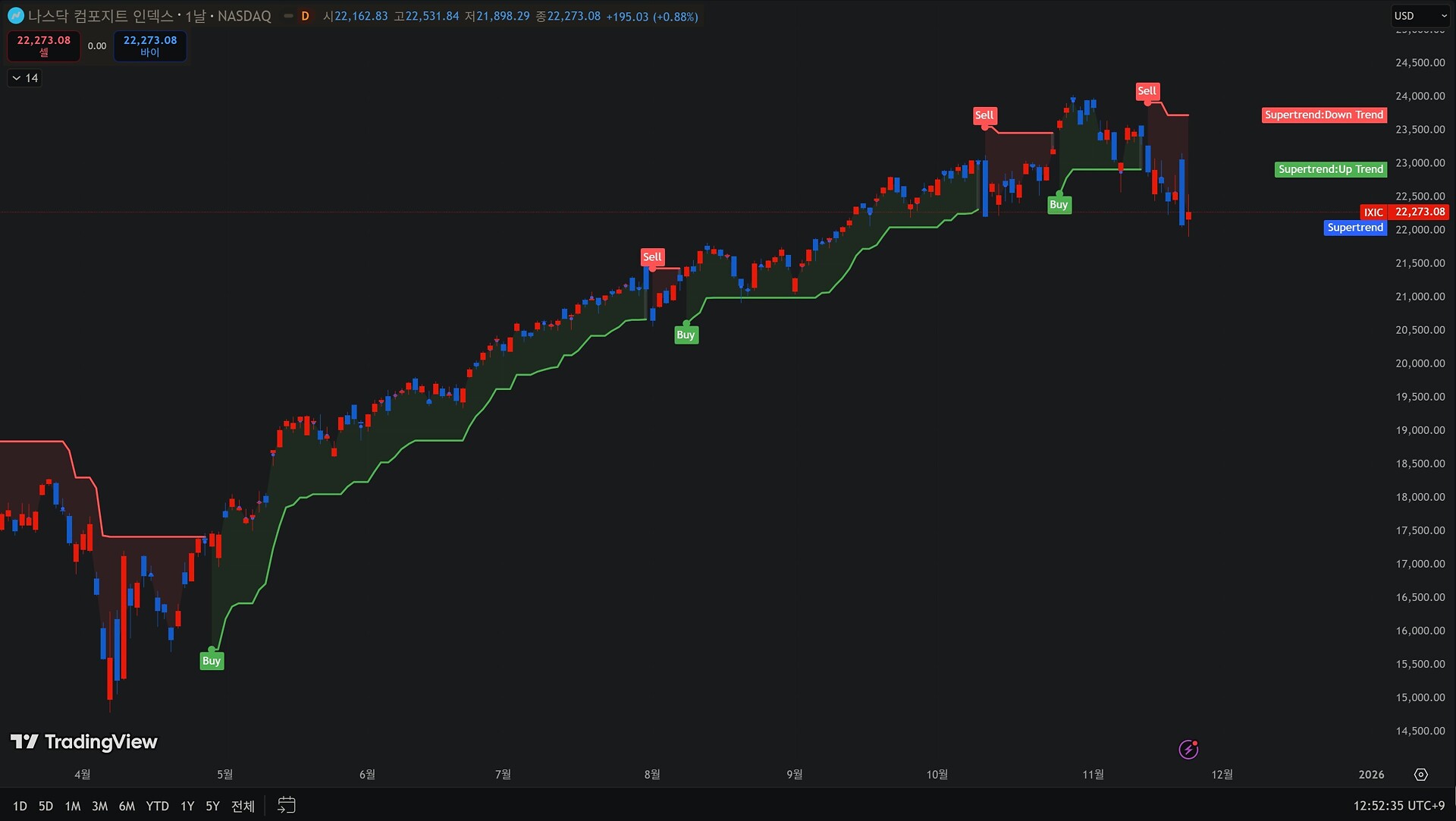Click the purple lightning flash icon
This screenshot has width=1456, height=821.
pyautogui.click(x=1188, y=750)
